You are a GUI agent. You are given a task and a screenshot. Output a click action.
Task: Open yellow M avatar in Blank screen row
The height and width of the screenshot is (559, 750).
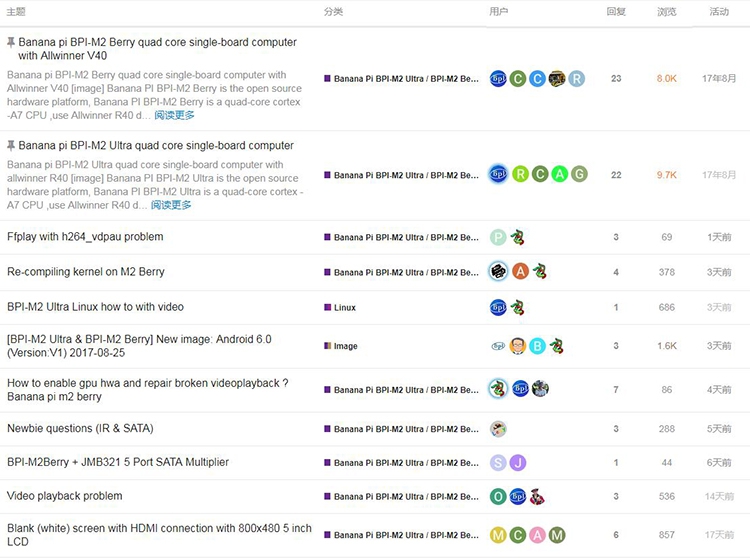tap(498, 535)
